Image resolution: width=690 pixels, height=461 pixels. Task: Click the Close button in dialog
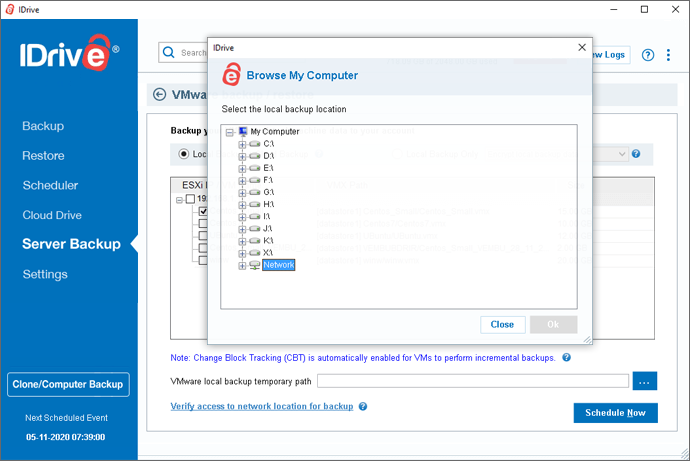coord(503,325)
